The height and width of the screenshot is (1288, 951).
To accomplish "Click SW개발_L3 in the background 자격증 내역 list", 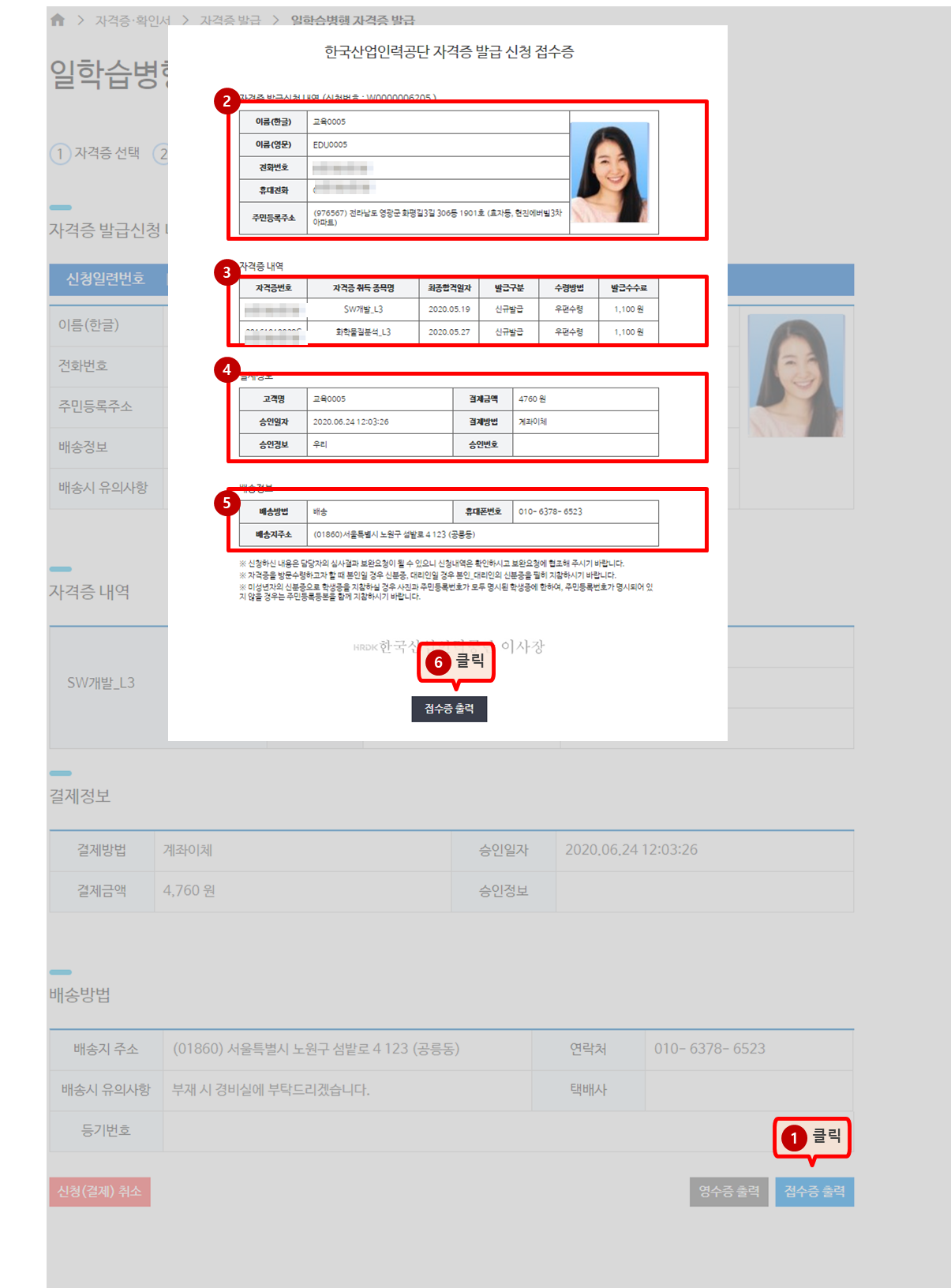I will (101, 683).
